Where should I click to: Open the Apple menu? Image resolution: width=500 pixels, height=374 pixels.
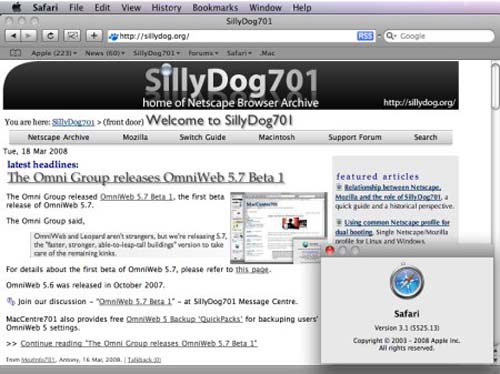tap(16, 7)
